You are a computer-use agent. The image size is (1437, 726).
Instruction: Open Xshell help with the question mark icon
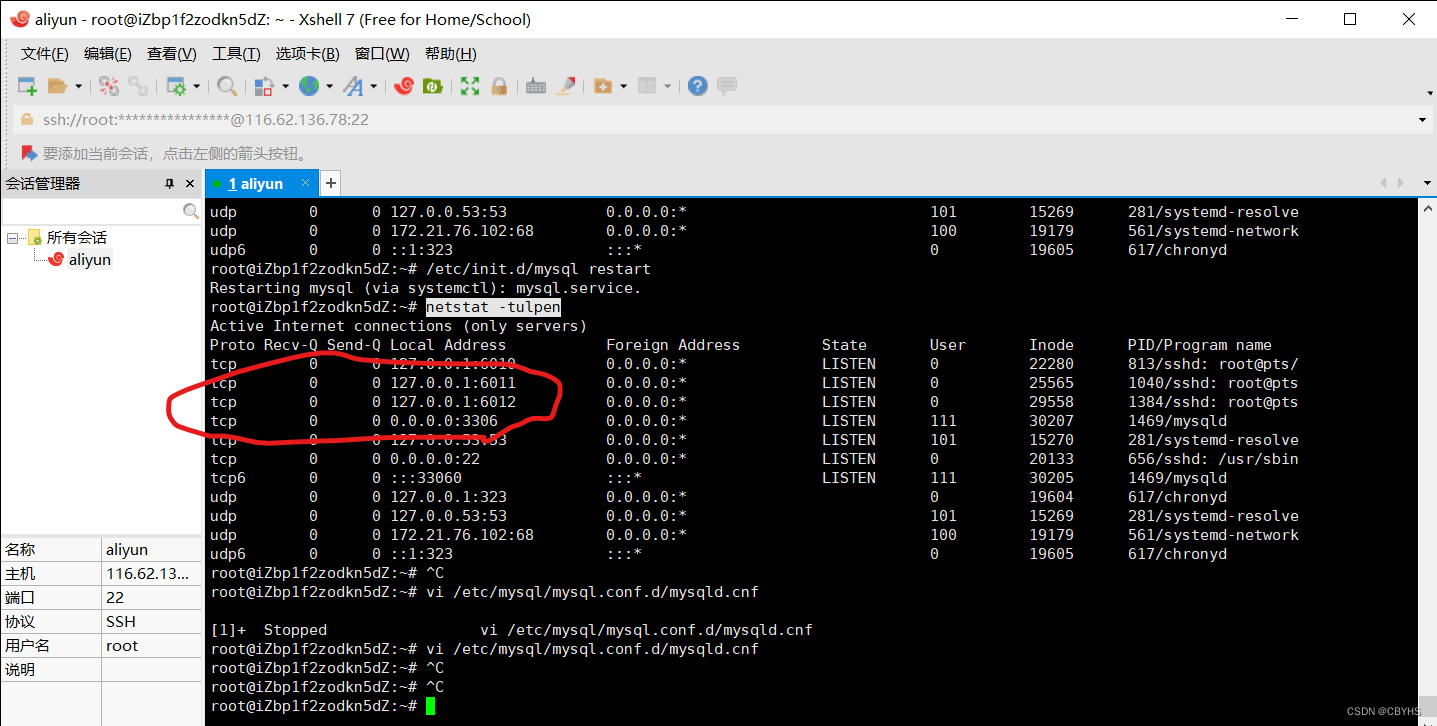pos(697,86)
